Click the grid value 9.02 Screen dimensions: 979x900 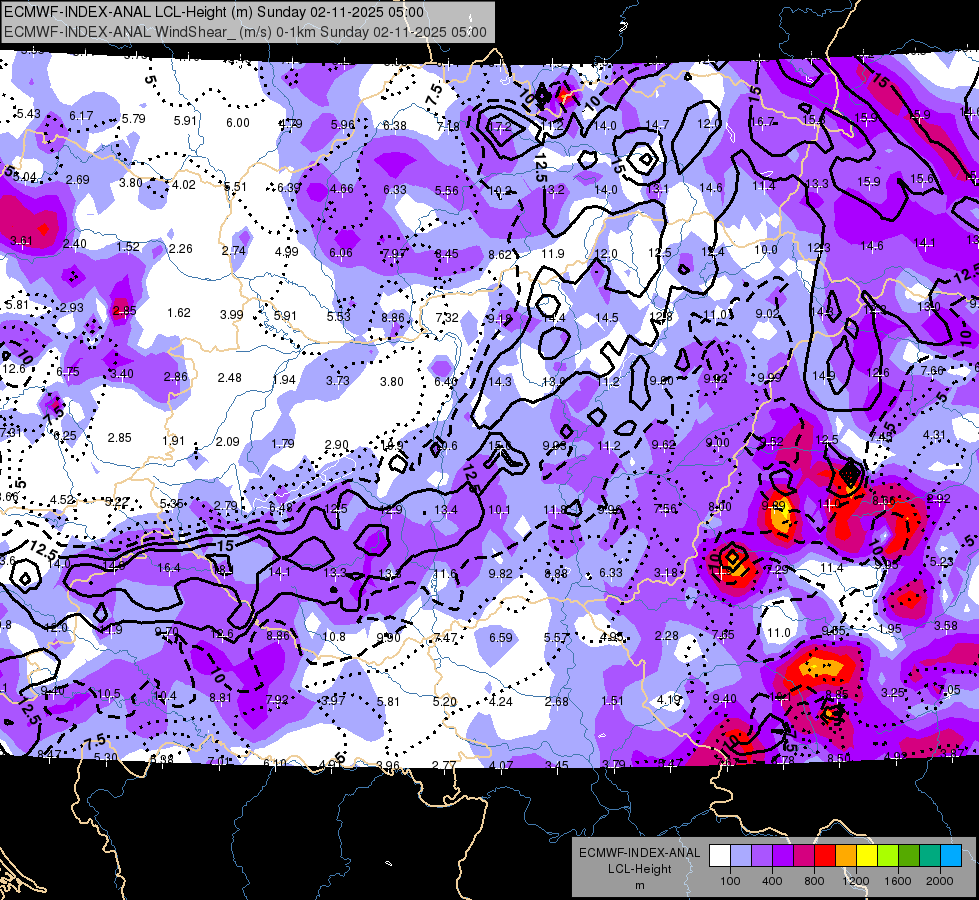[767, 314]
